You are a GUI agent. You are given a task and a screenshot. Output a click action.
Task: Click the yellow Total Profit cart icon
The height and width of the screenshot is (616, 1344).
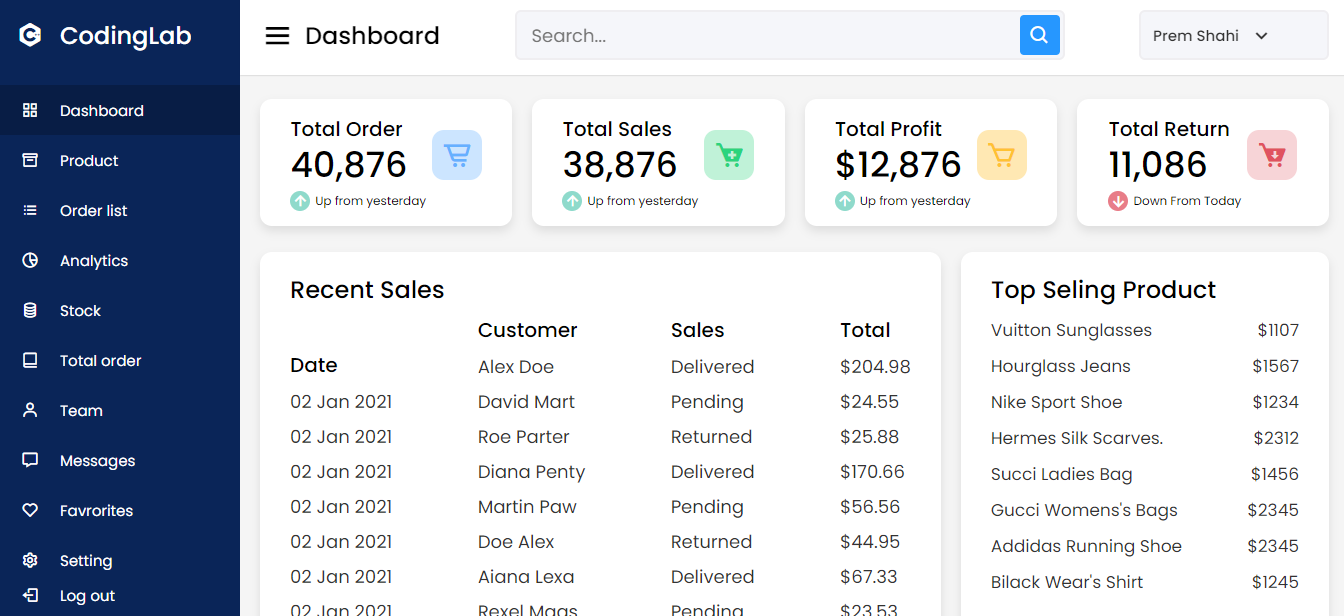click(x=1001, y=155)
